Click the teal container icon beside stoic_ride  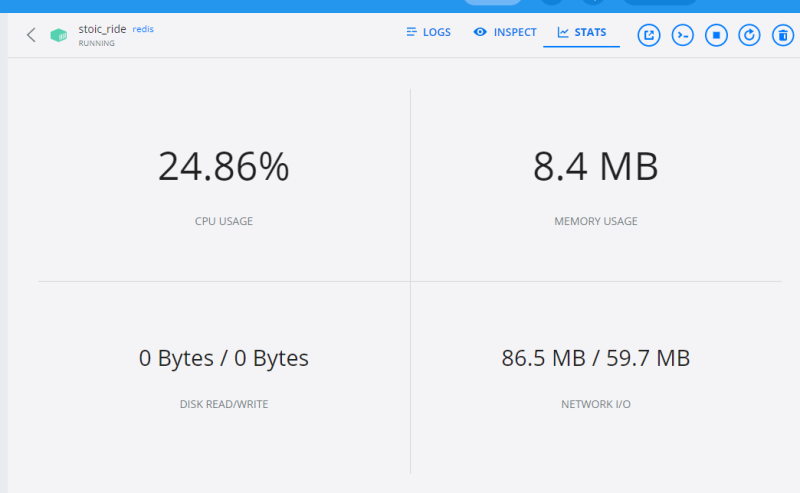[x=59, y=35]
